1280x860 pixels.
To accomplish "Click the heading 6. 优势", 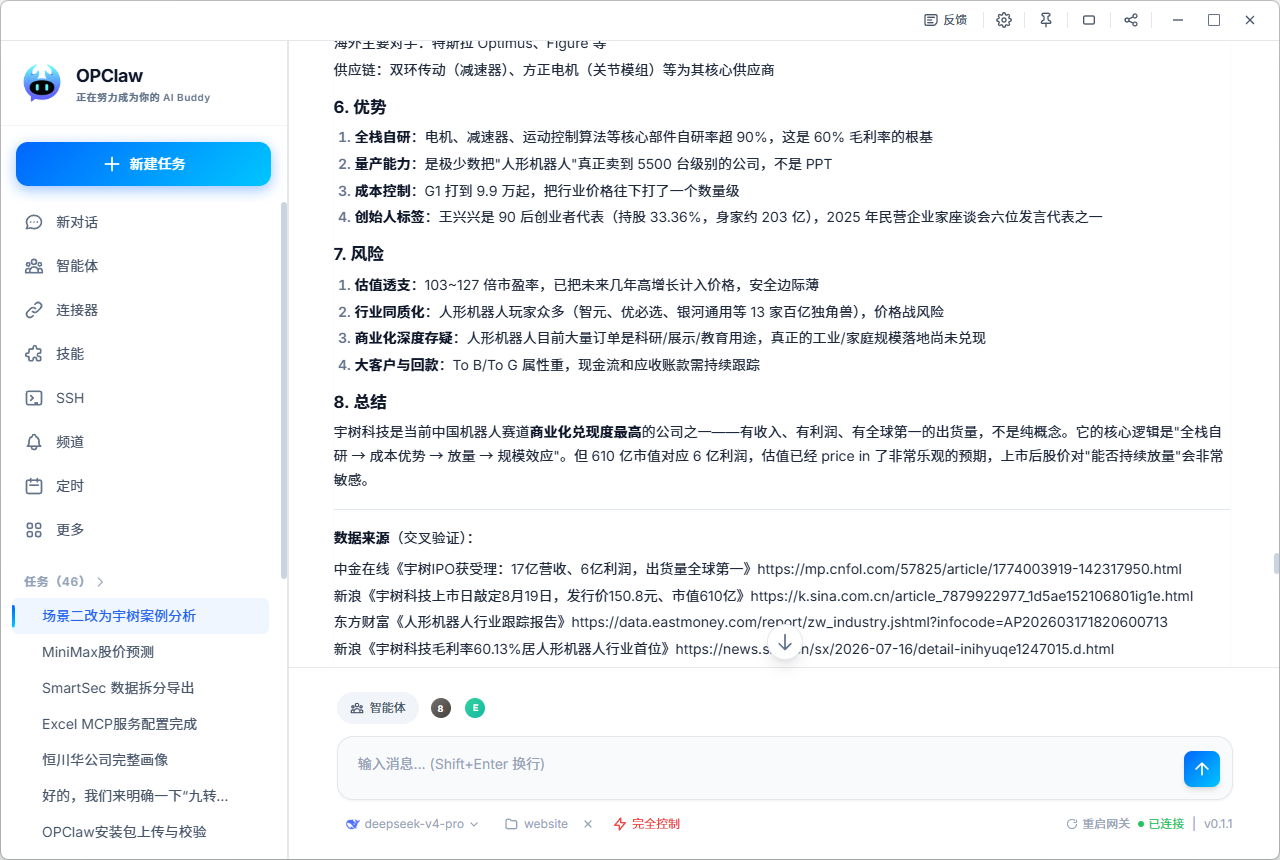I will tap(360, 107).
